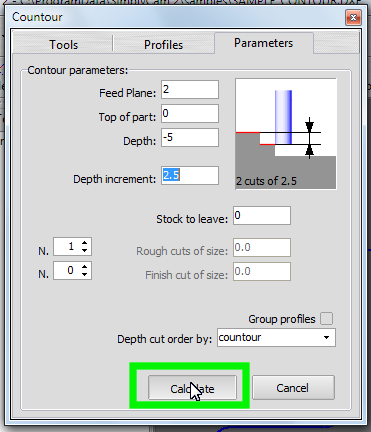Focus the Top of part field

coord(190,113)
